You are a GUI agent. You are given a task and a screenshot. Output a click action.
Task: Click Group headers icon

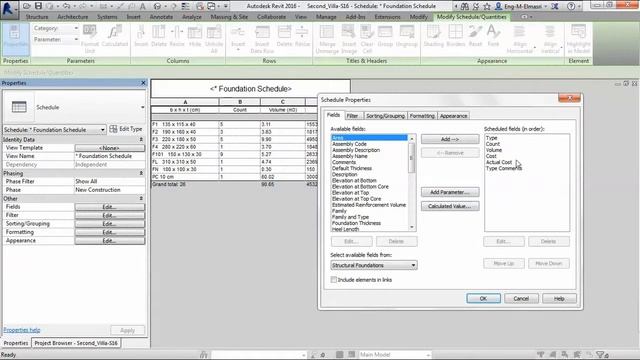(x=385, y=36)
